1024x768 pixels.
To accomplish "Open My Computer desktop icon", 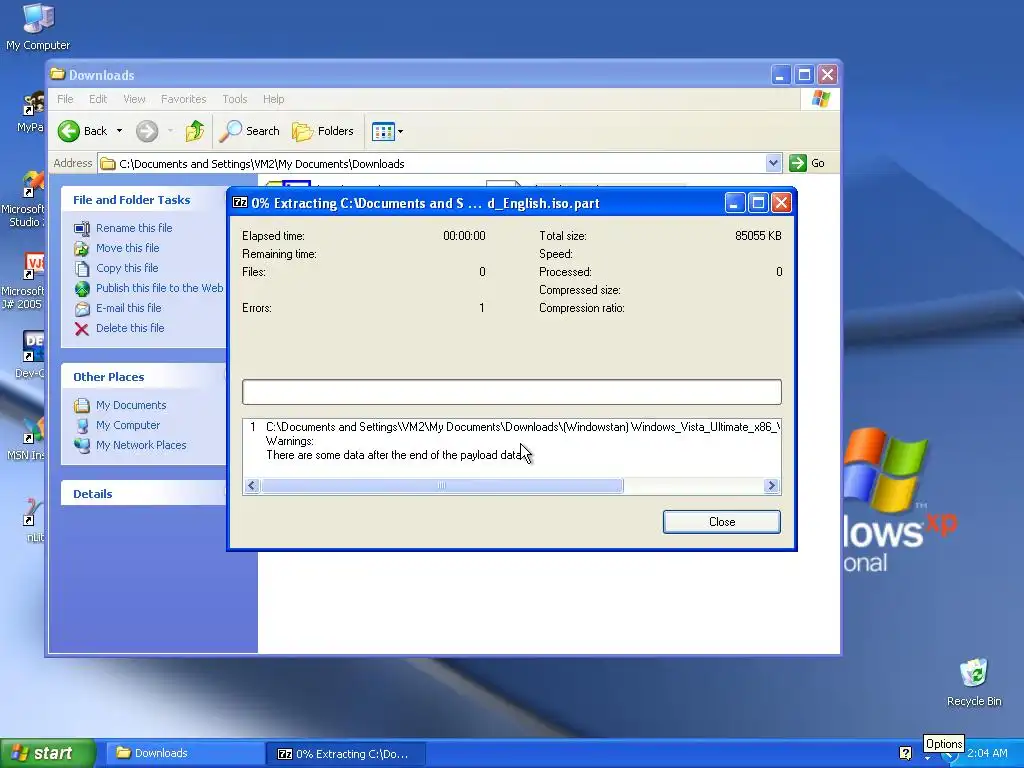I will point(38,26).
